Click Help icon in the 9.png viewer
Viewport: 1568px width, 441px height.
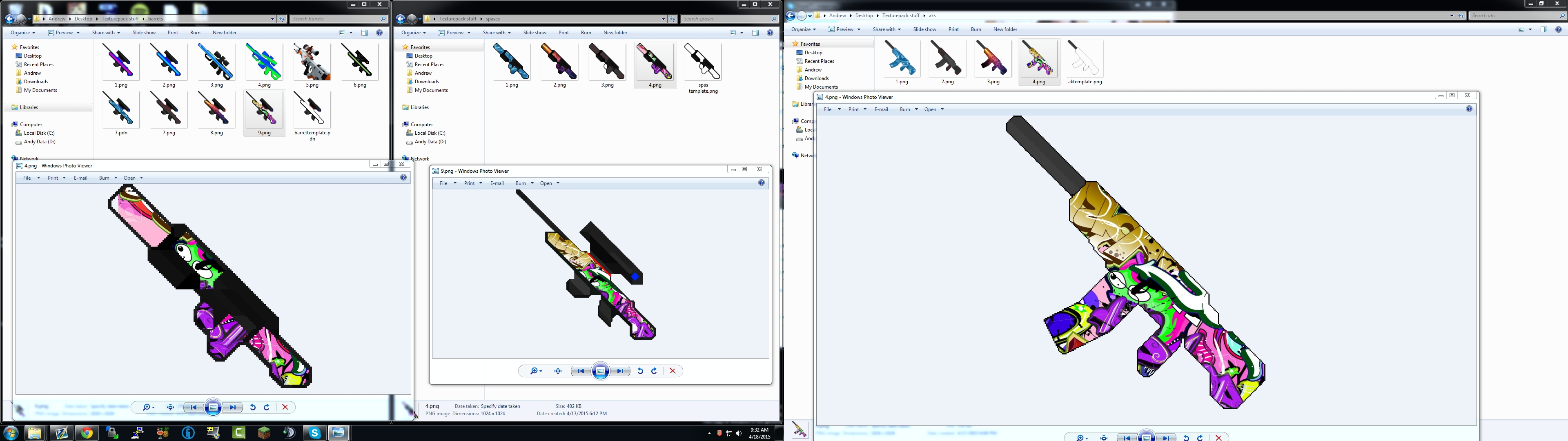pyautogui.click(x=761, y=183)
